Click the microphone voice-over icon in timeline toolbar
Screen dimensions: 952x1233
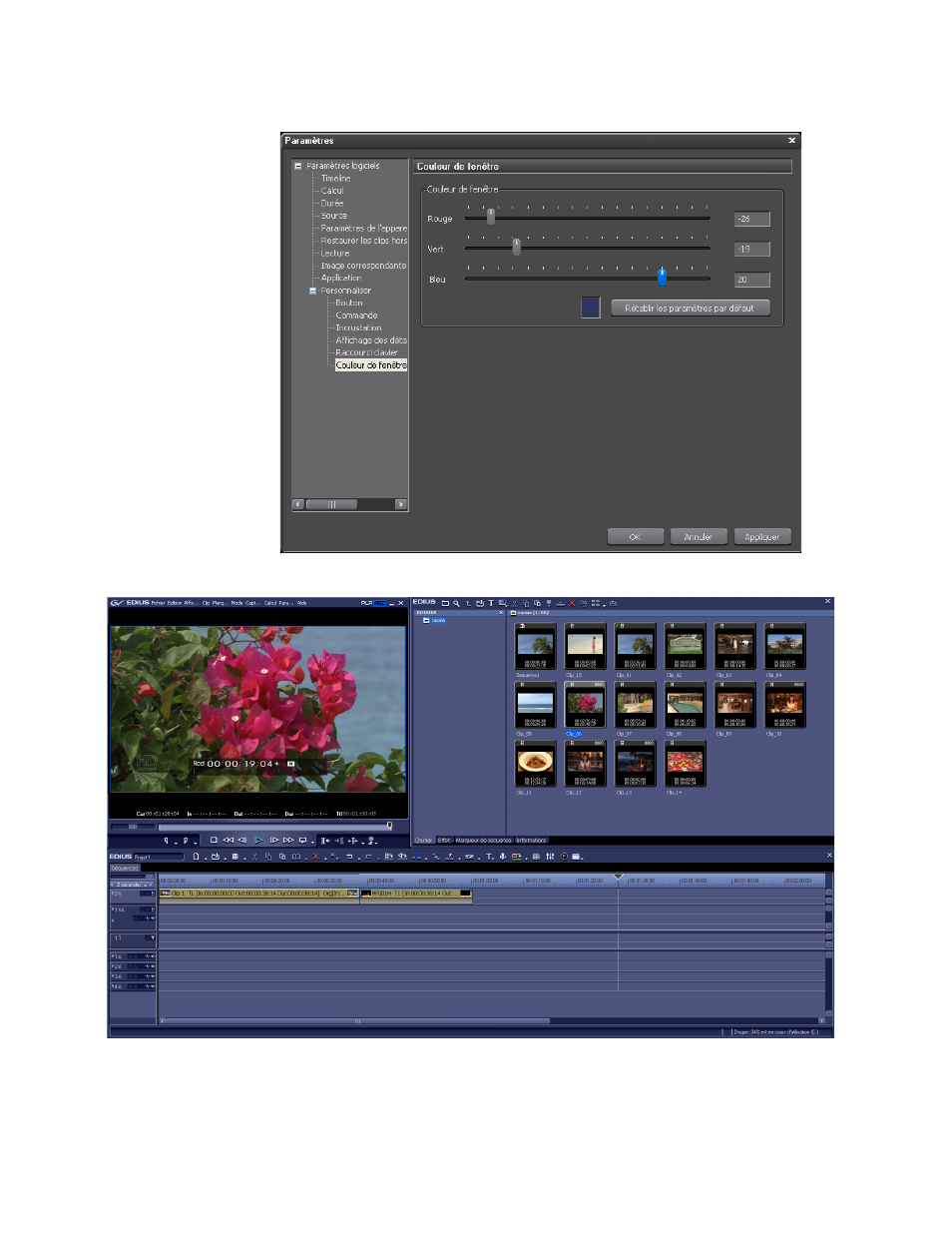coord(502,856)
